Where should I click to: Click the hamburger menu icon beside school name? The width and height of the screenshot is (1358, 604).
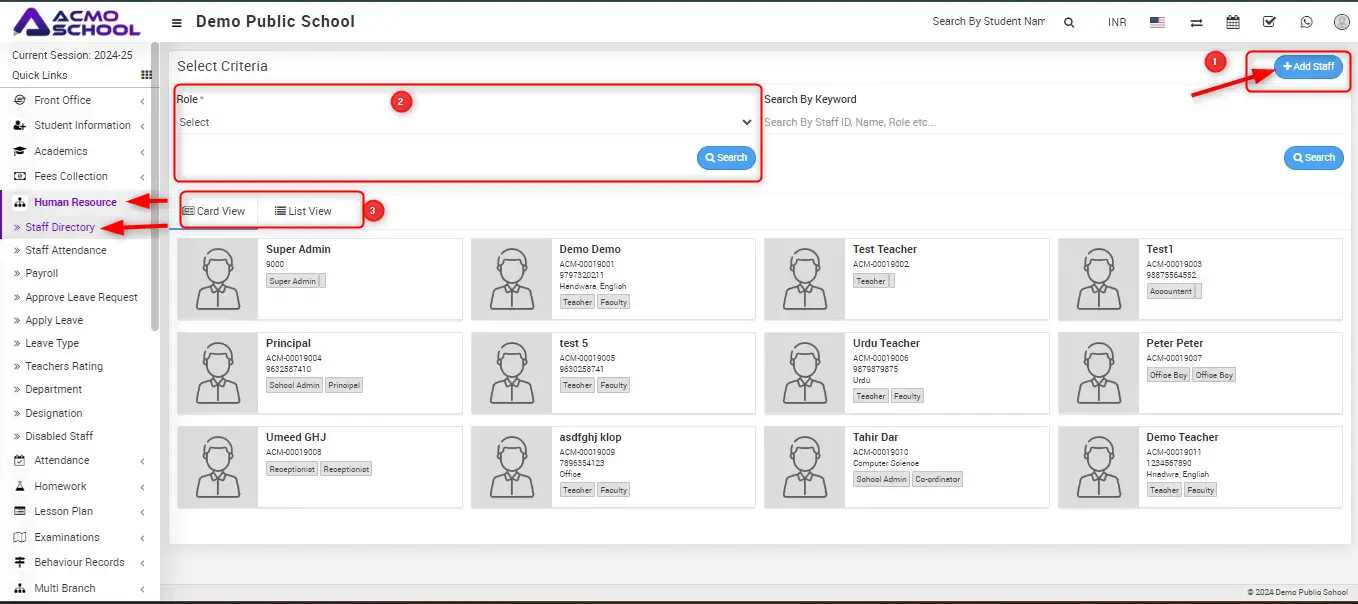[x=177, y=23]
